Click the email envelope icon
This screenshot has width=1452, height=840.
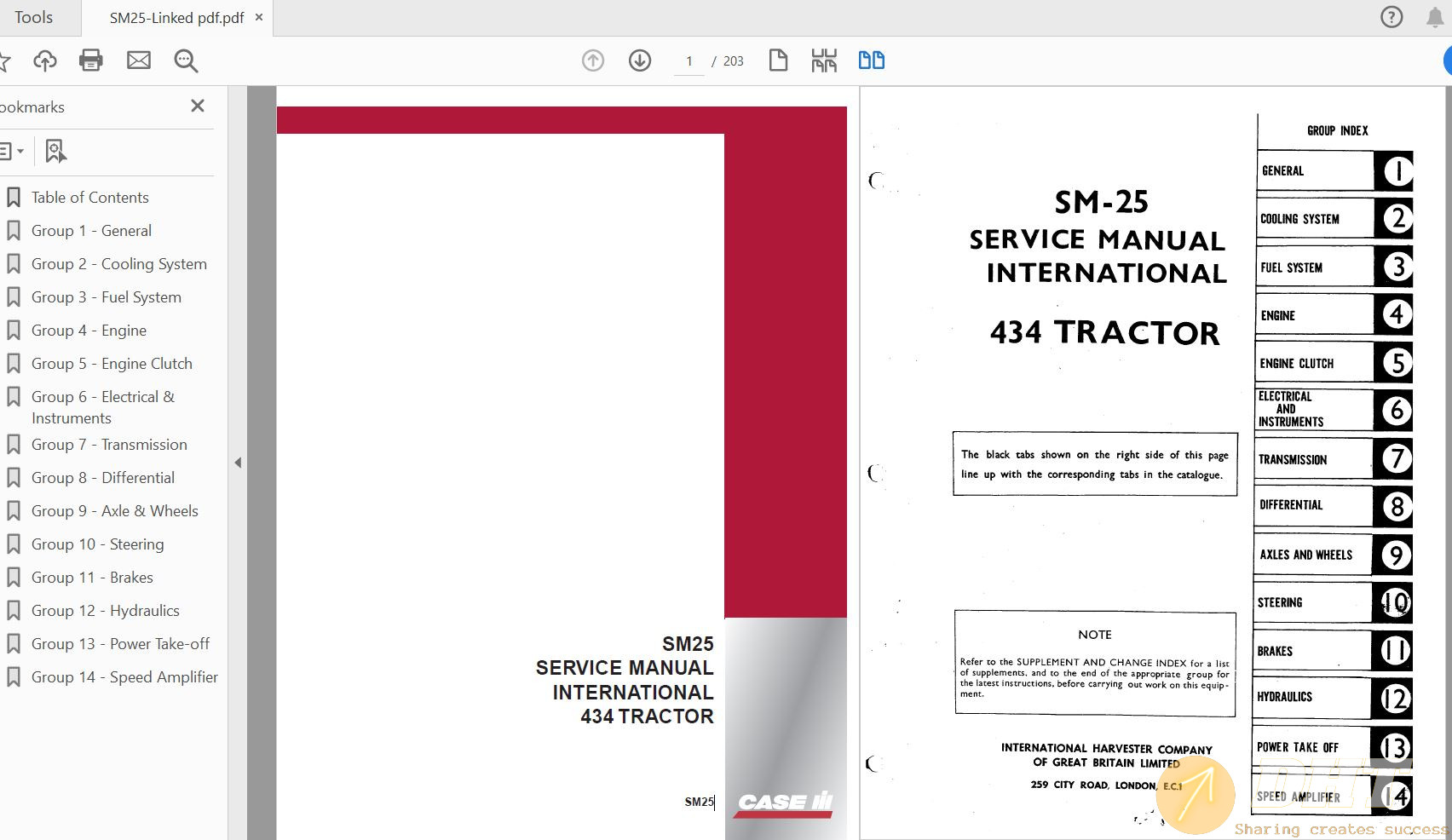click(138, 60)
